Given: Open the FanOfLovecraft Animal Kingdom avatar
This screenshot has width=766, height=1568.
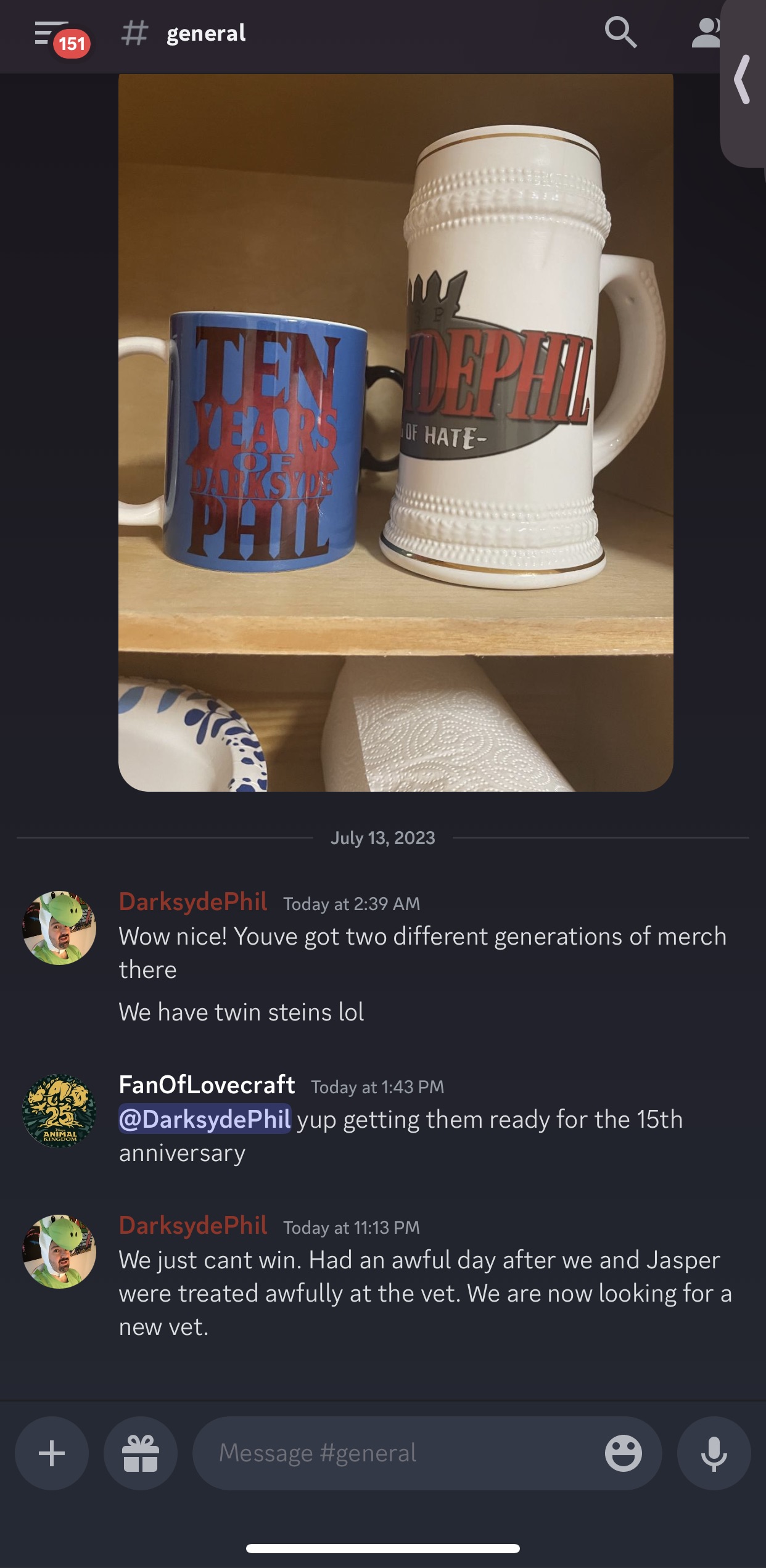Looking at the screenshot, I should pos(59,1110).
